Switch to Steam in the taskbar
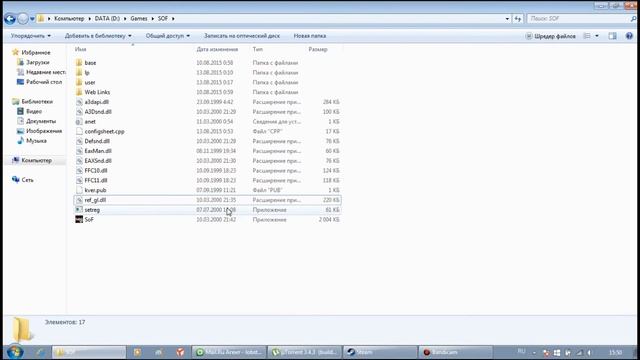 coord(380,352)
